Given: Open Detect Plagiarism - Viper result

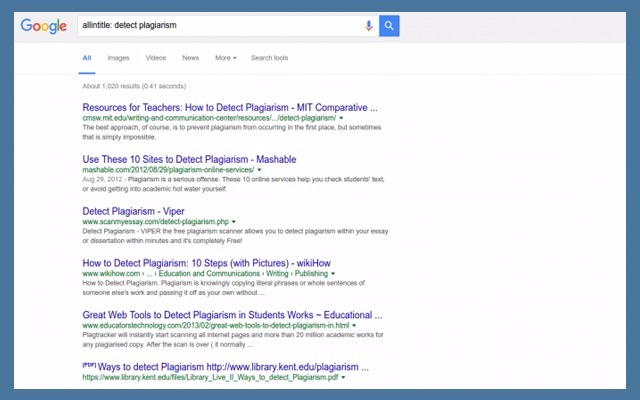Looking at the screenshot, I should click(x=133, y=211).
